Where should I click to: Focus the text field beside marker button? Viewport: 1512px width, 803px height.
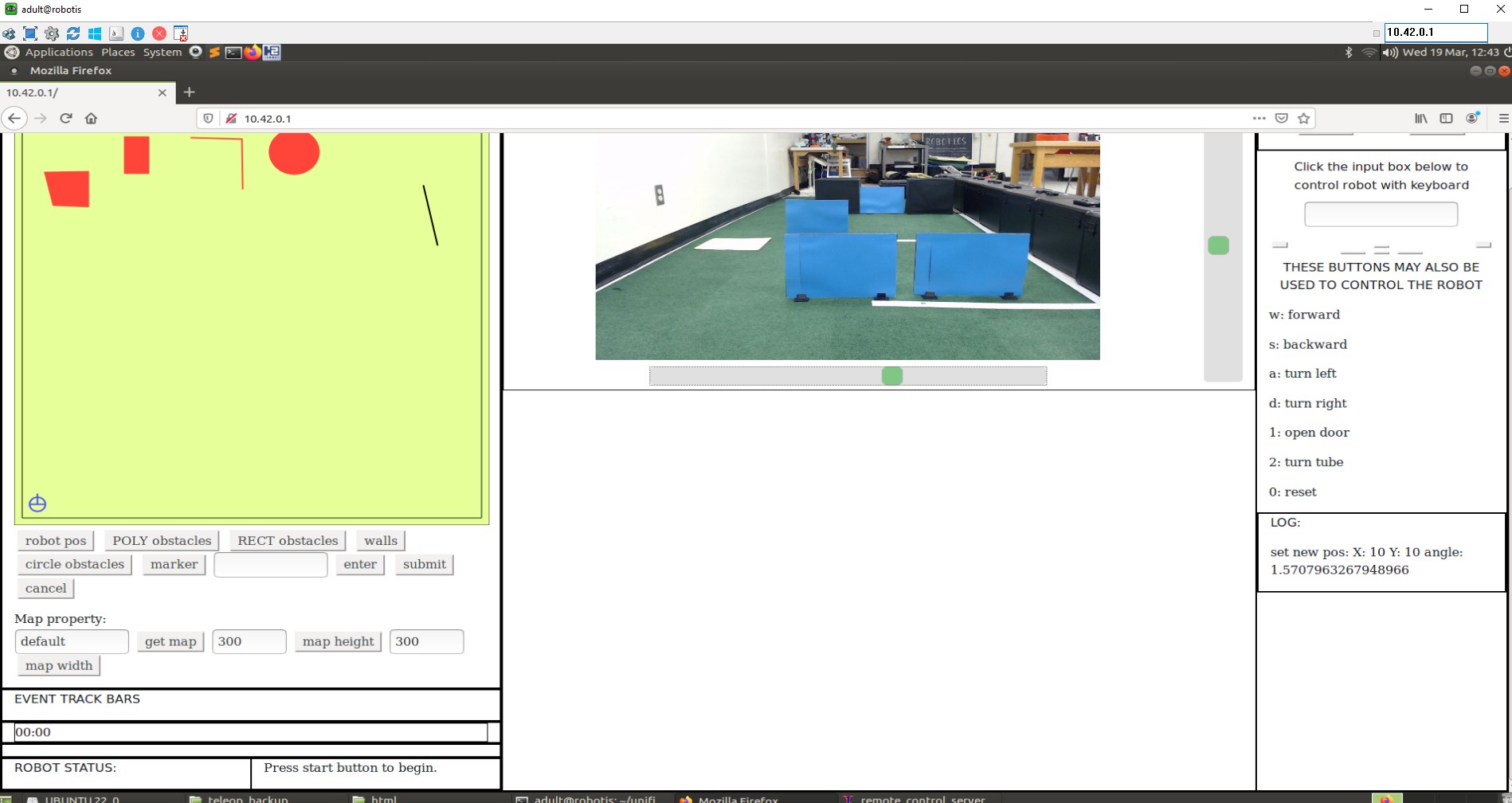coord(271,565)
